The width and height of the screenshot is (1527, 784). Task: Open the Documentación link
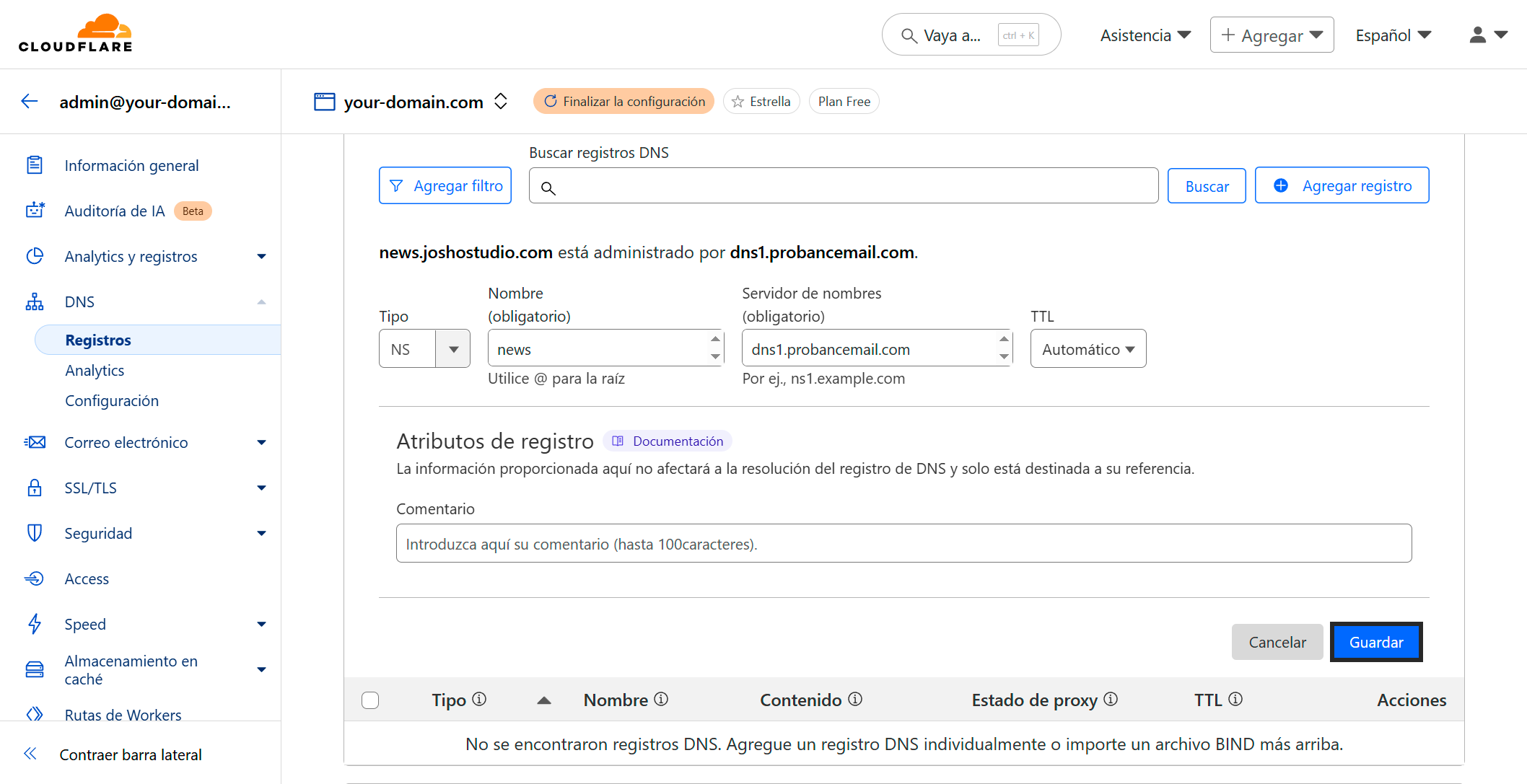(x=668, y=441)
